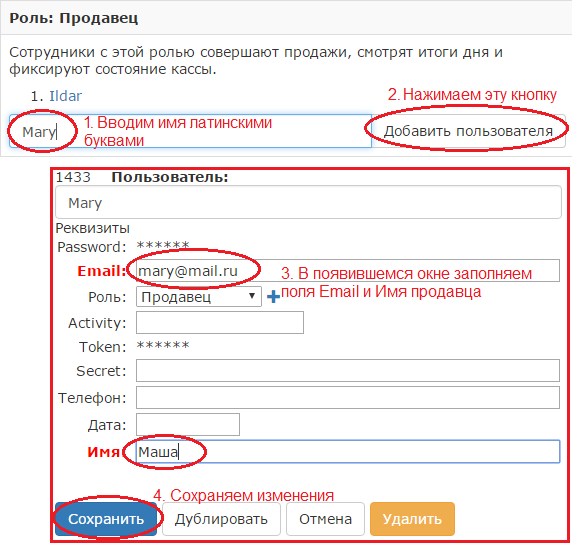Click the blue plus icon next to Роль
The height and width of the screenshot is (546, 572).
point(273,297)
